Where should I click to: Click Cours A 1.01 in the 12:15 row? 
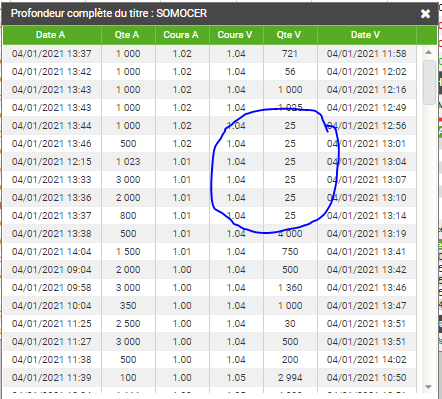coord(182,162)
